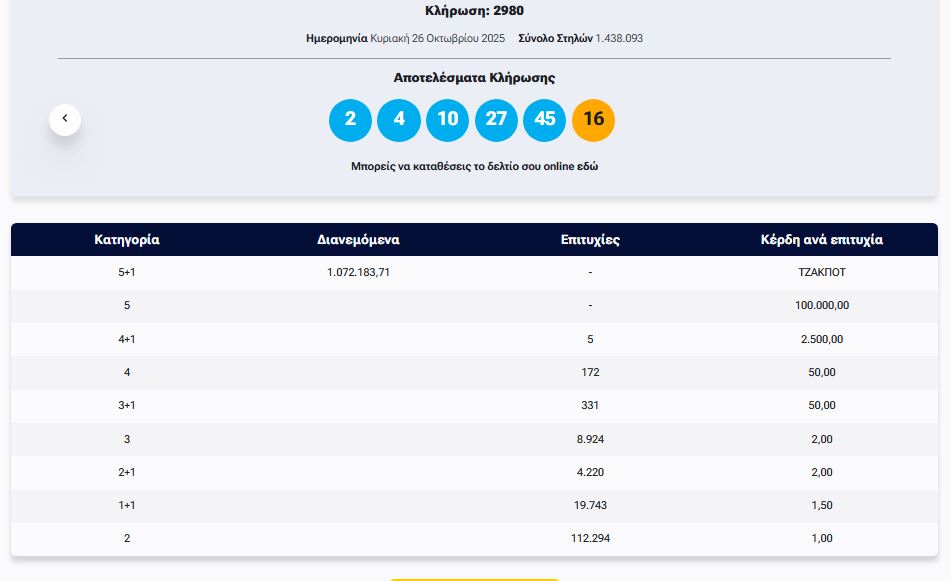Click the date Κυριακή 26 Οκτωβρίου 2025
Image resolution: width=951 pixels, height=581 pixels.
point(439,38)
